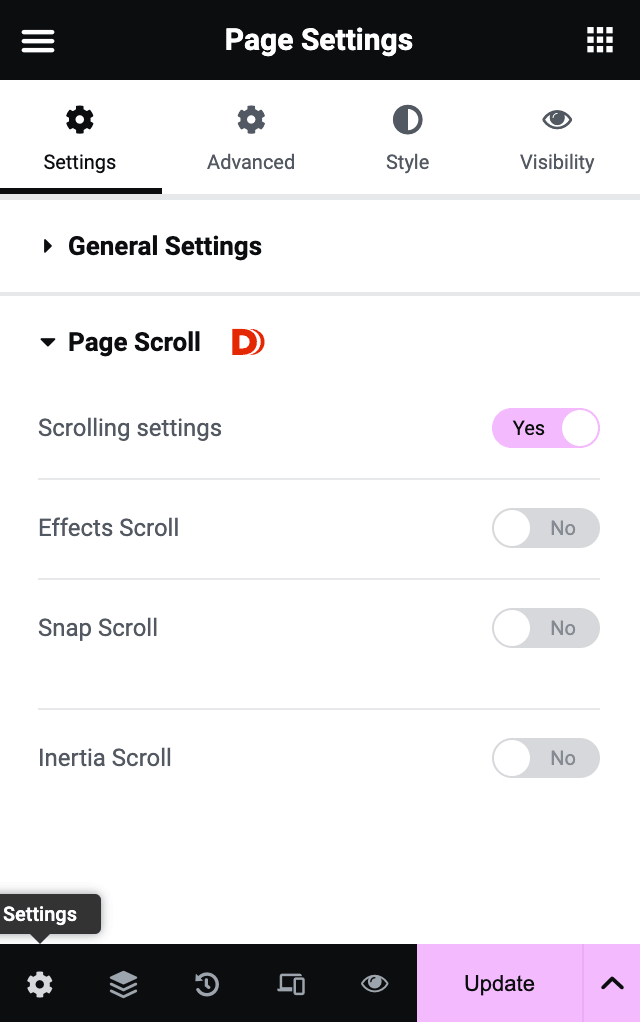Switch to the Style tab
This screenshot has width=640, height=1022.
pyautogui.click(x=407, y=139)
